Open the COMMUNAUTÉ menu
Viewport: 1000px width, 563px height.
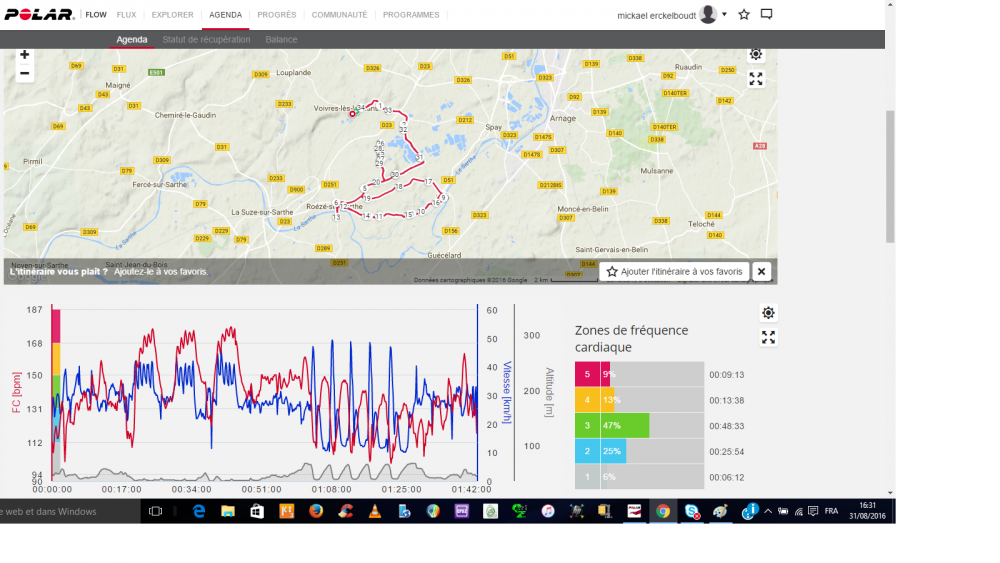(339, 15)
